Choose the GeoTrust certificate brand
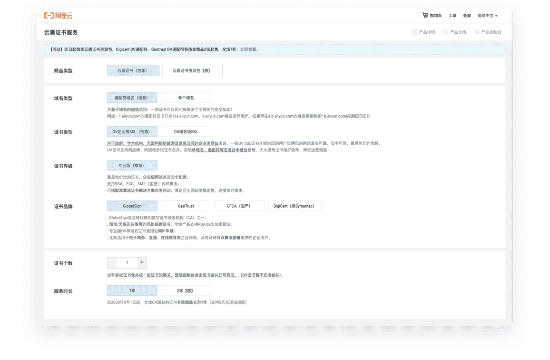 186,206
